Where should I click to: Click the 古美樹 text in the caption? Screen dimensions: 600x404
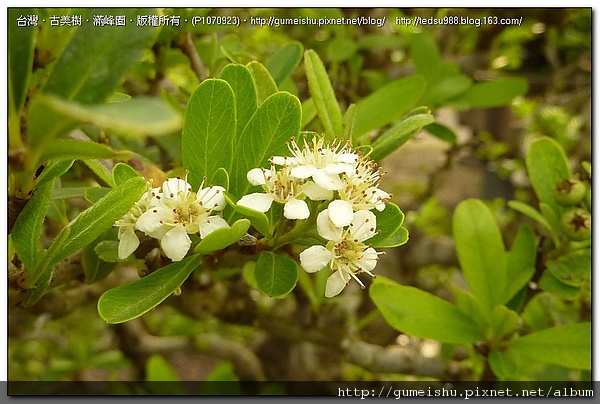66,21
